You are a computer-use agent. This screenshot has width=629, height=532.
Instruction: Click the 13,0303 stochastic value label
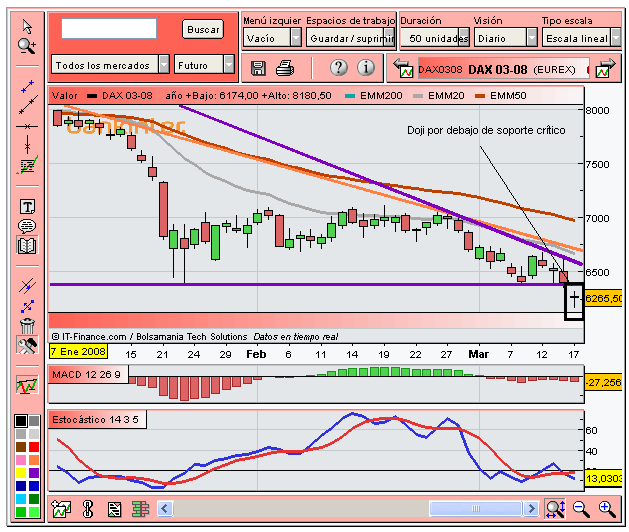point(603,478)
